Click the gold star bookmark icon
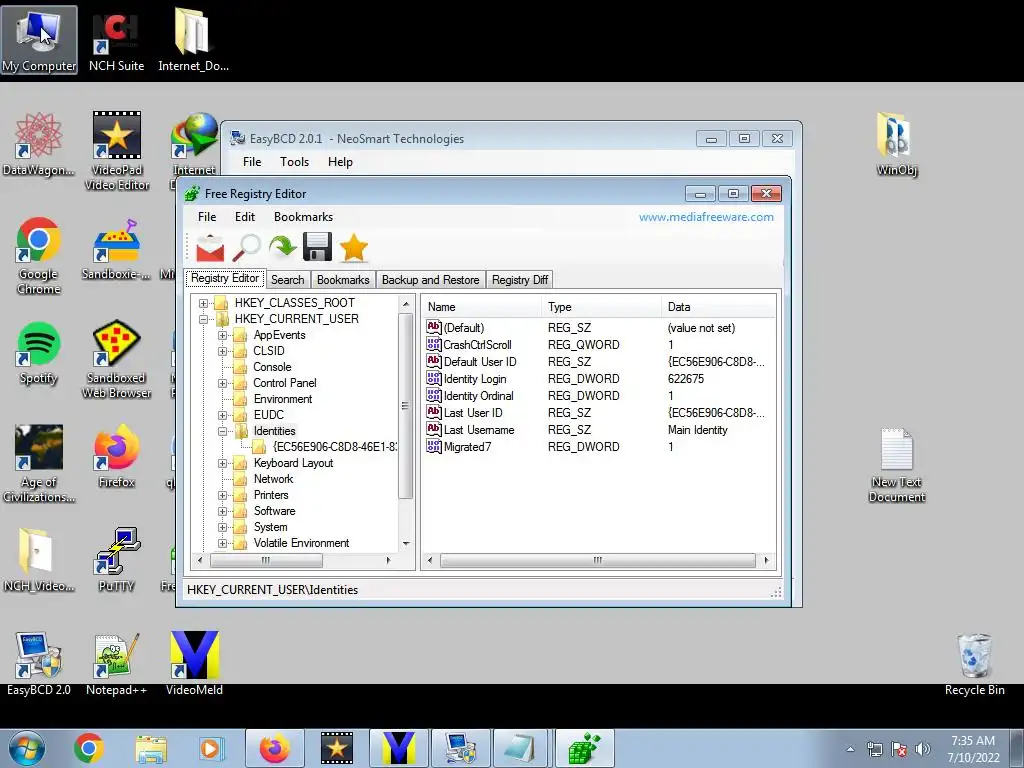 353,248
